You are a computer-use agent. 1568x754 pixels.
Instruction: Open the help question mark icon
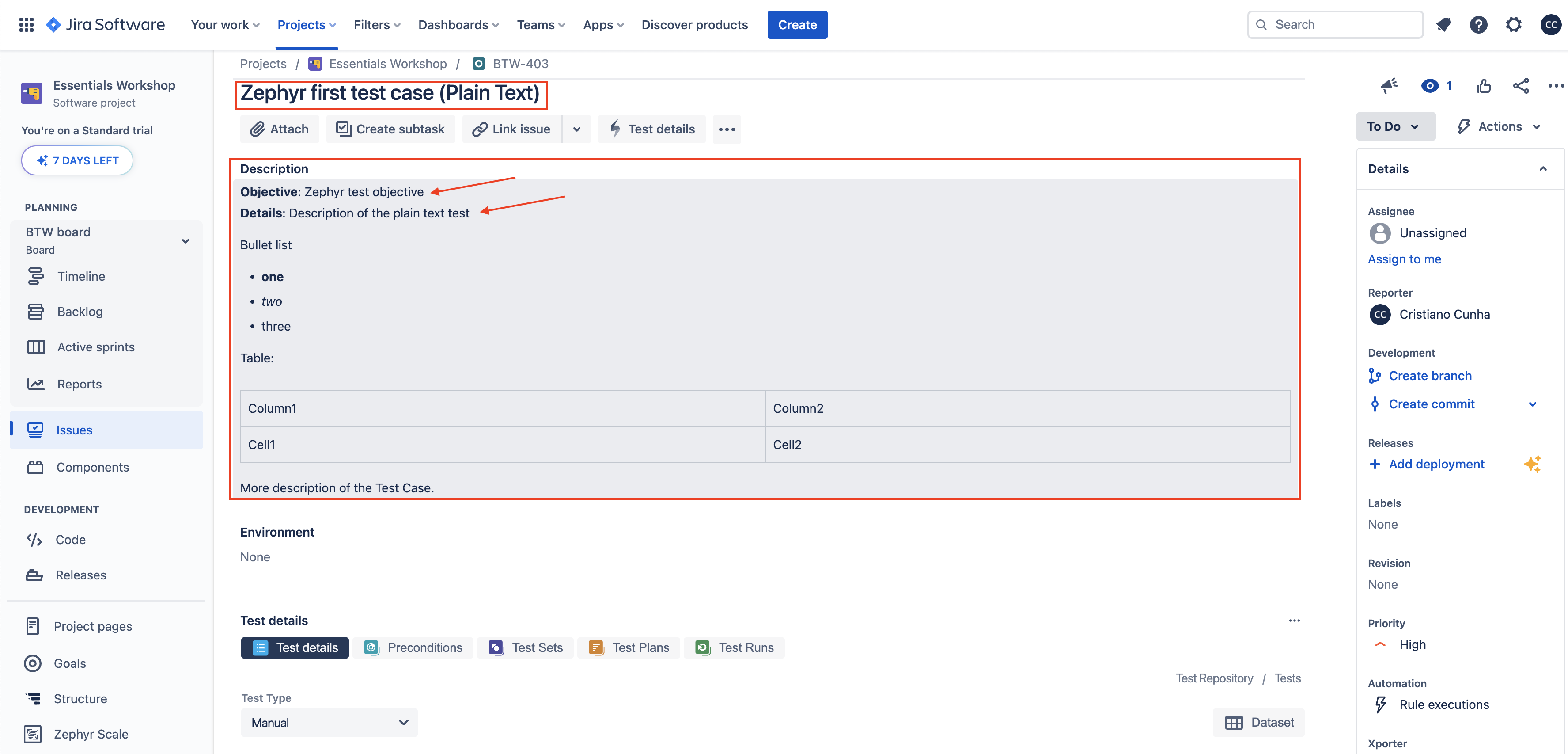click(x=1478, y=24)
